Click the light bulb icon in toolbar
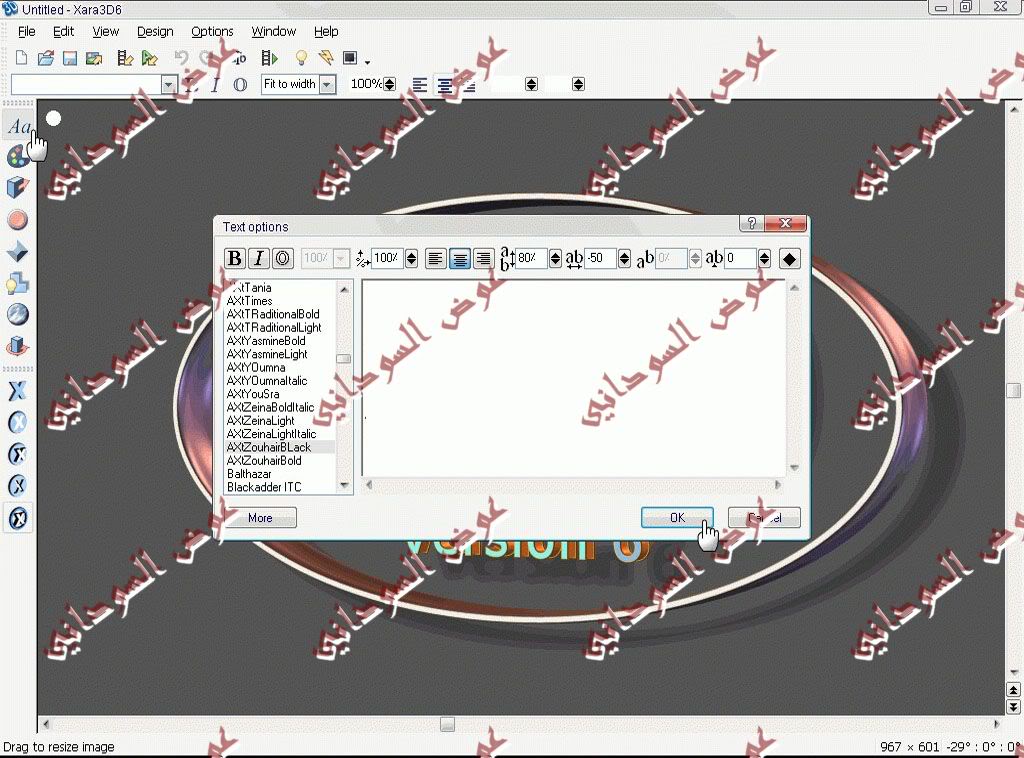Screen dimensions: 1024x758 coord(301,58)
